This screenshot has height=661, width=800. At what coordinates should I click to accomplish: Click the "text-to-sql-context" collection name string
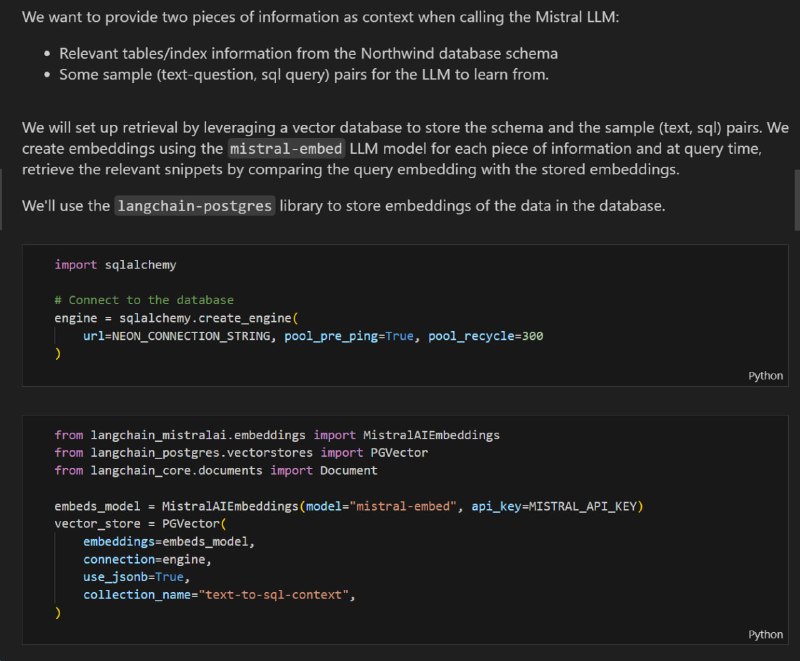click(x=273, y=595)
